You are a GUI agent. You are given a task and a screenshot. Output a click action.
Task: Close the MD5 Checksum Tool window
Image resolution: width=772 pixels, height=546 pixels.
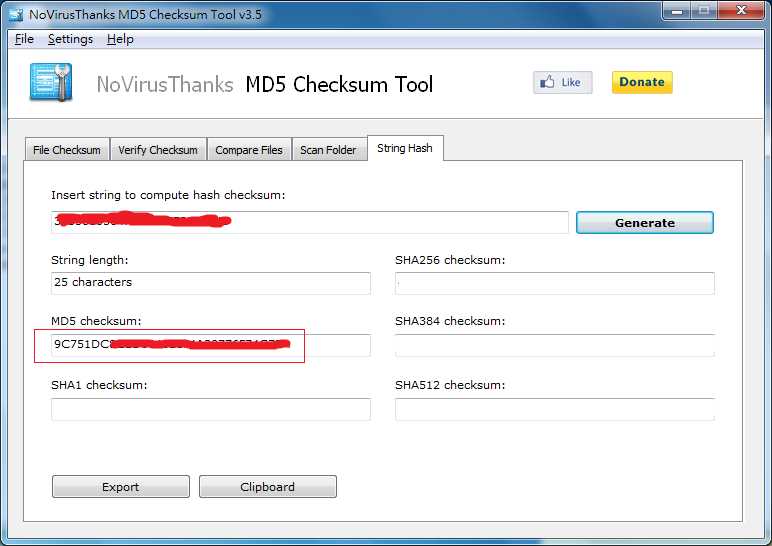point(741,11)
